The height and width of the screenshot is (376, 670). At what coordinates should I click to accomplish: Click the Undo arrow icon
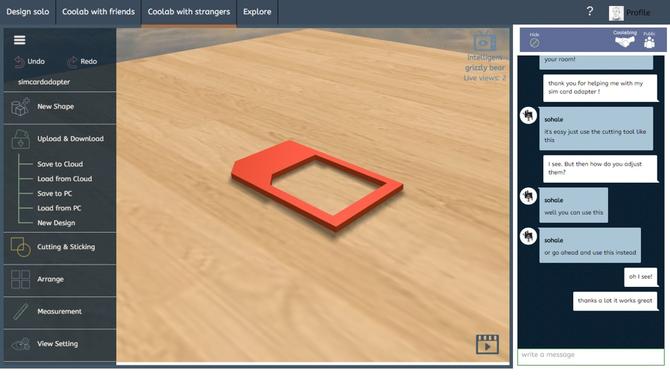point(19,62)
